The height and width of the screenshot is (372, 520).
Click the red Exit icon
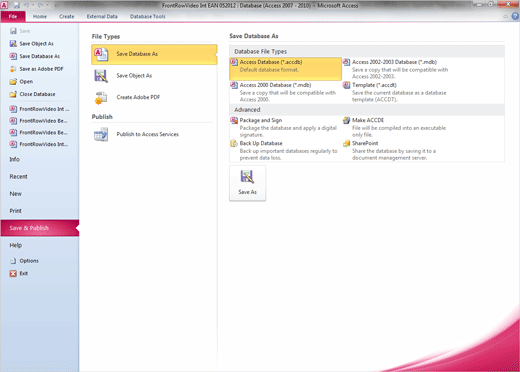13,274
